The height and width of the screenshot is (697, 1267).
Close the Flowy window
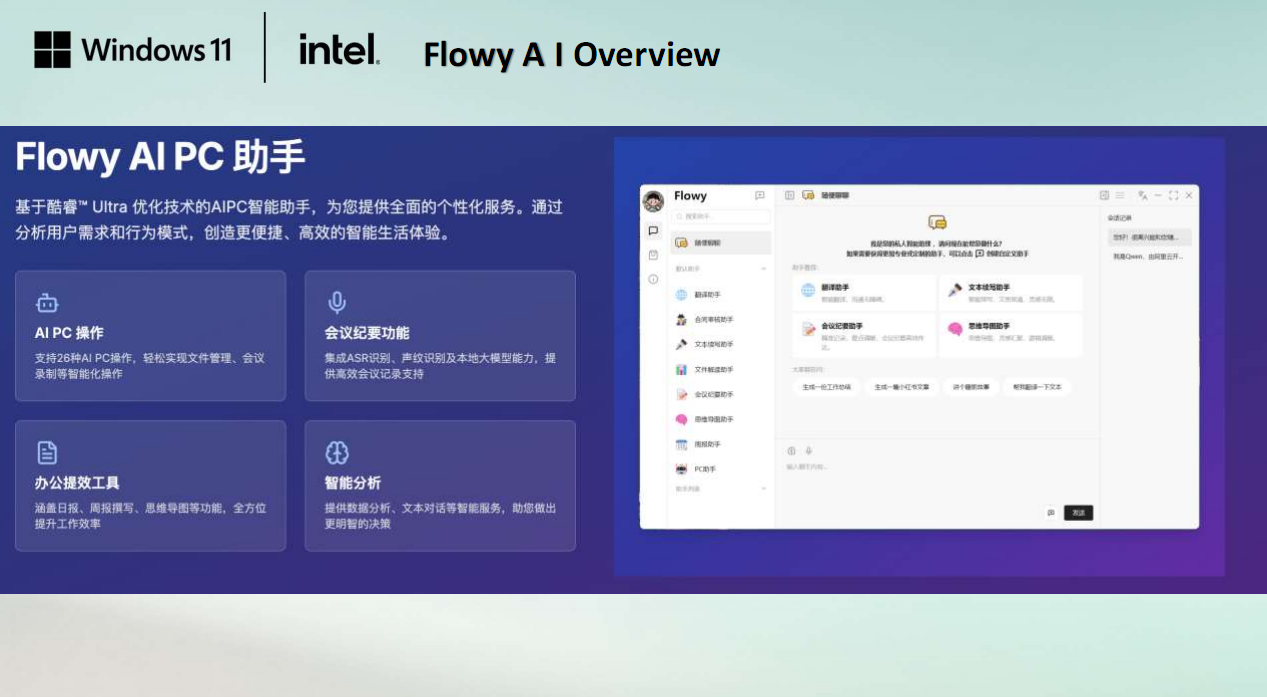(x=1189, y=196)
